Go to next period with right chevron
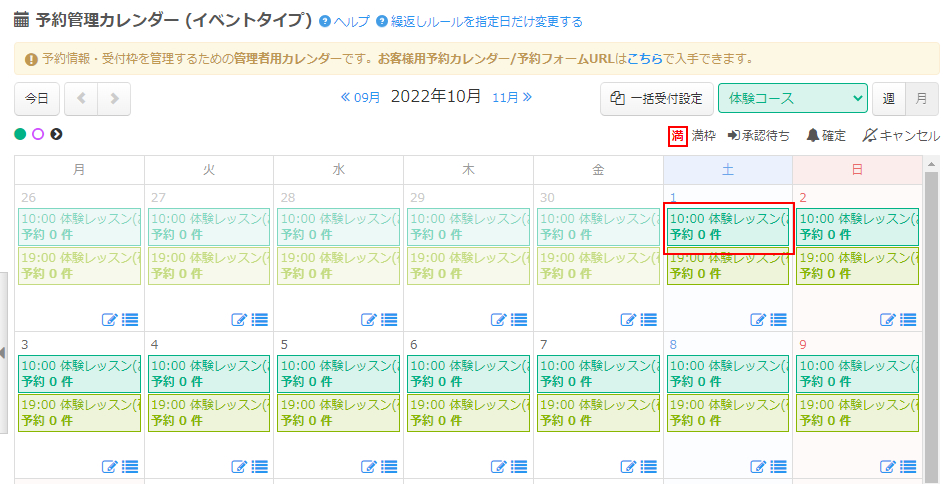This screenshot has width=951, height=484. [114, 99]
